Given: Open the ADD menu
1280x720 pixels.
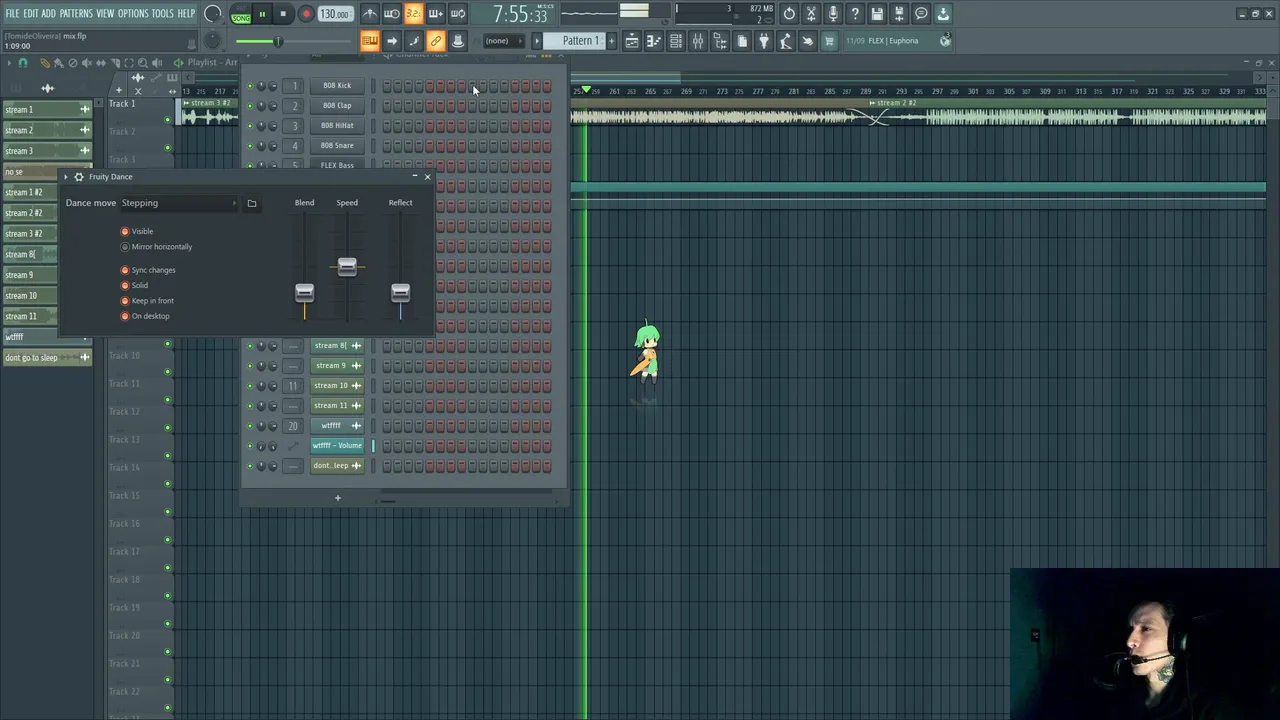Looking at the screenshot, I should [x=48, y=13].
